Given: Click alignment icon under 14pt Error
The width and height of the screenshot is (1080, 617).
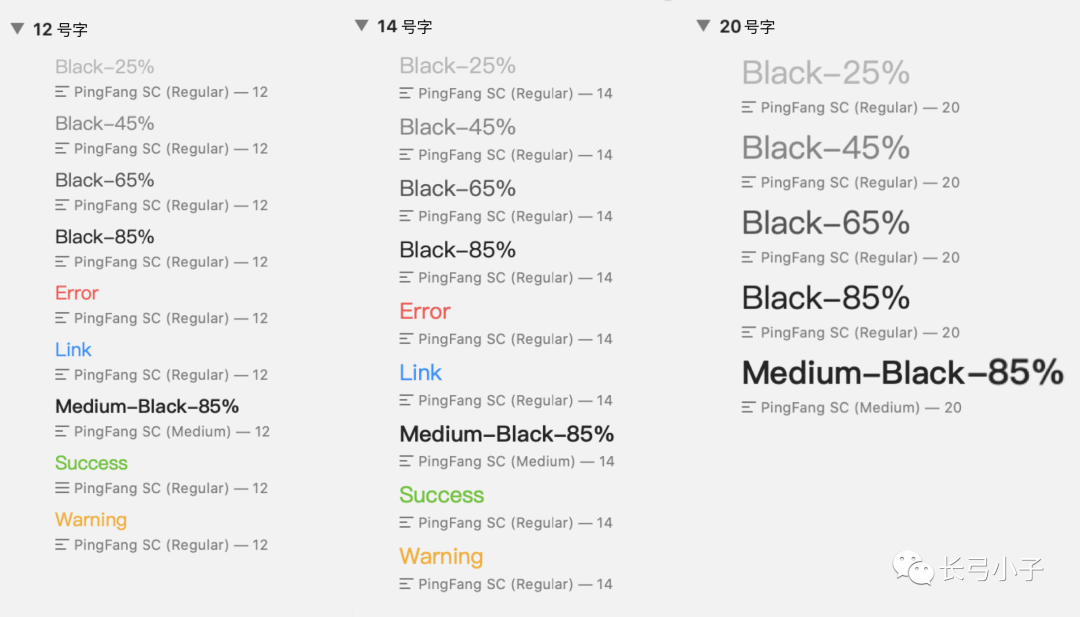Looking at the screenshot, I should 406,339.
